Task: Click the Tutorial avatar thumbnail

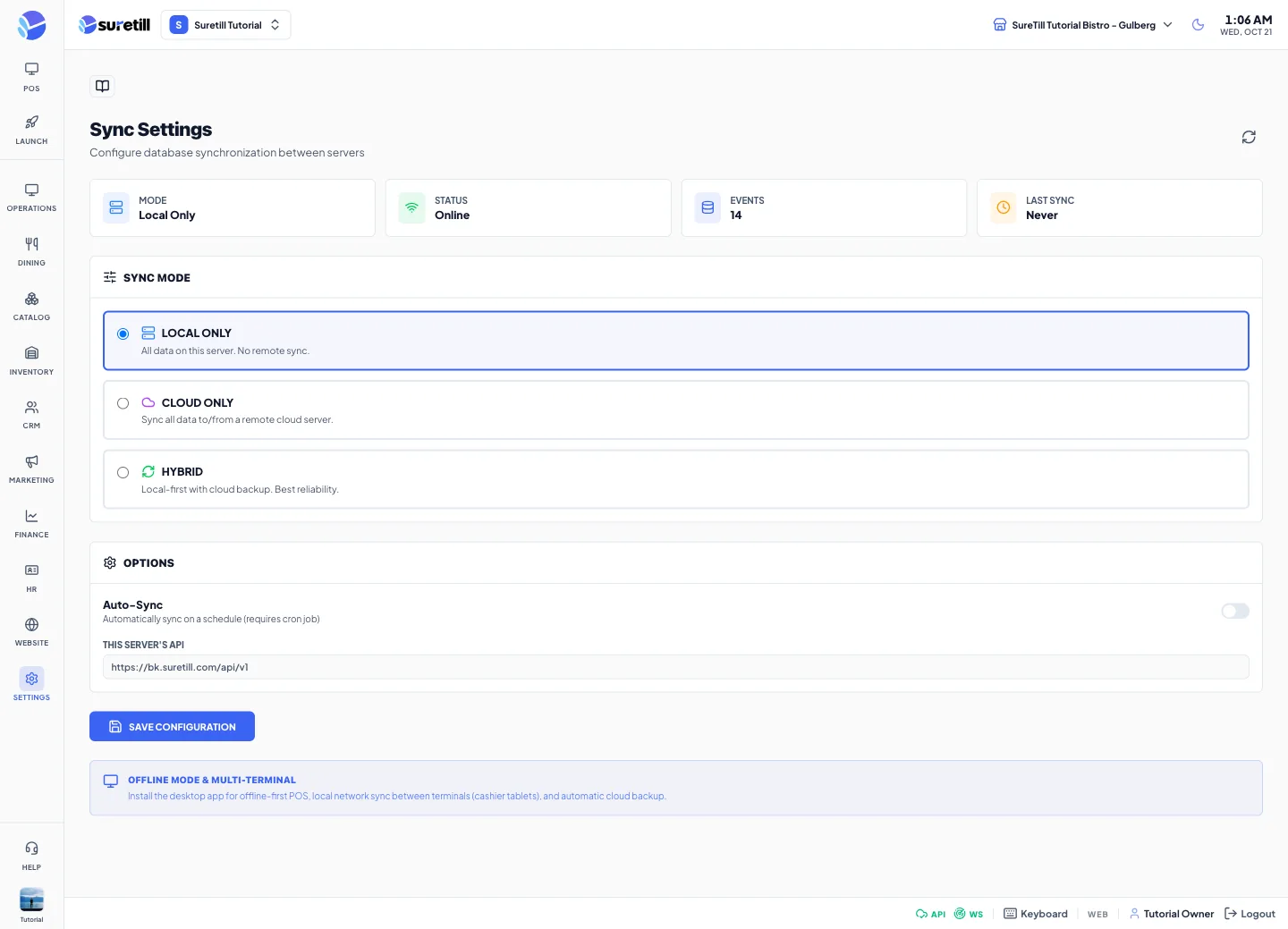Action: point(31,899)
